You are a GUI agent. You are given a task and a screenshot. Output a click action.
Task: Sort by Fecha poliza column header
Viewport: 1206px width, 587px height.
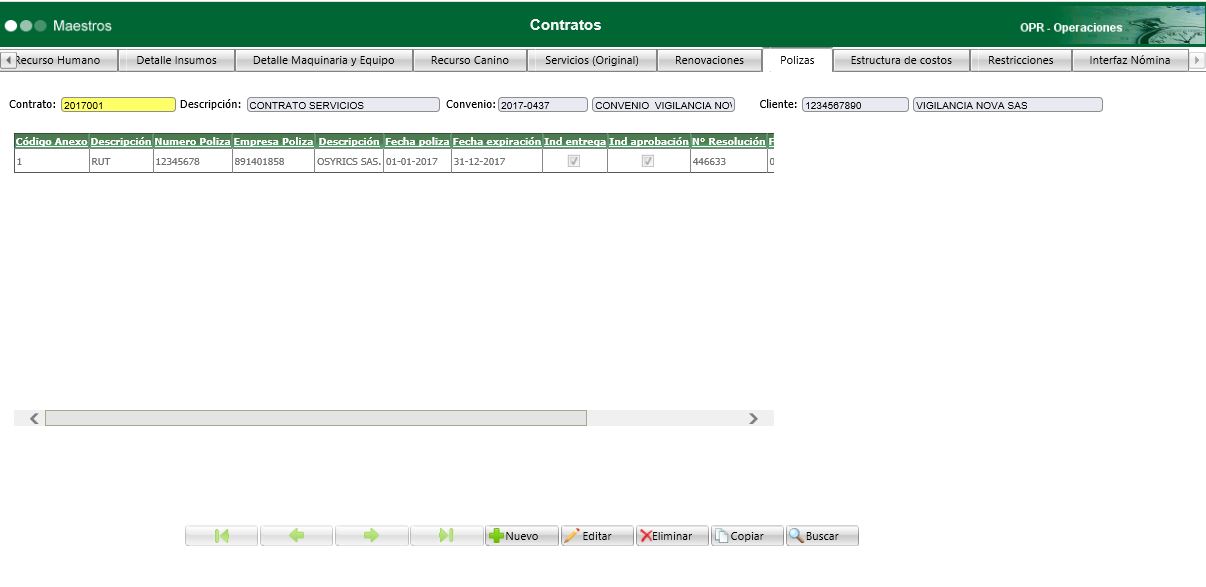coord(417,142)
